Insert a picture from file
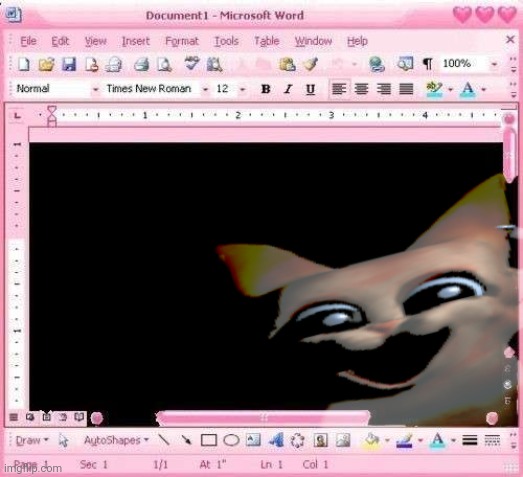 pos(343,440)
